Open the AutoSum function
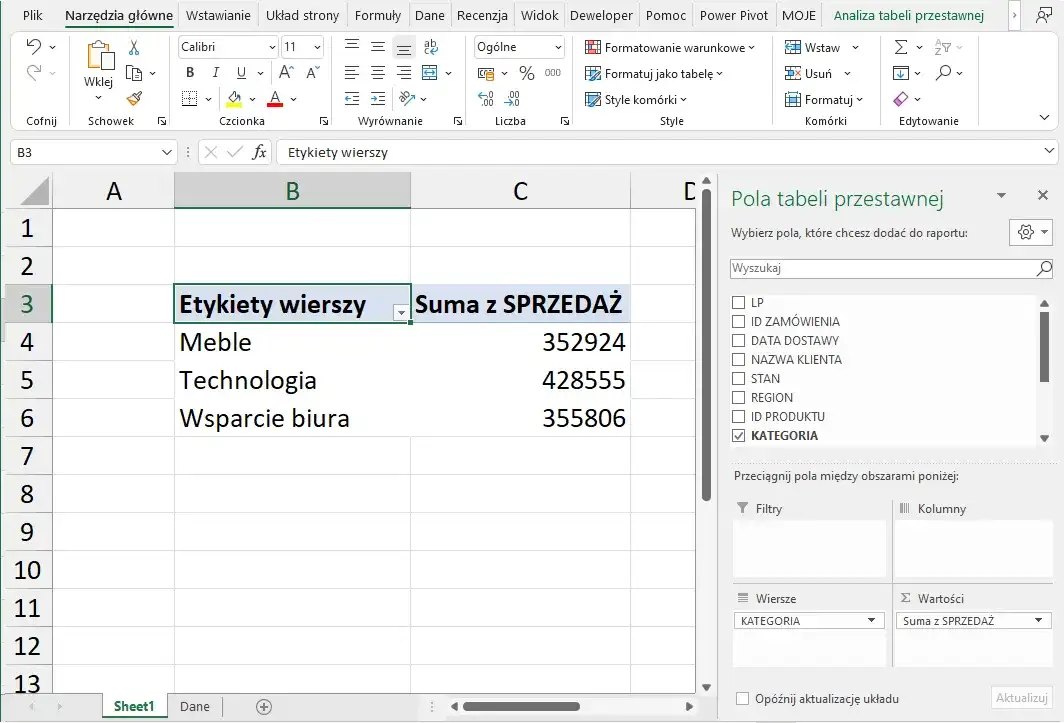 click(903, 46)
